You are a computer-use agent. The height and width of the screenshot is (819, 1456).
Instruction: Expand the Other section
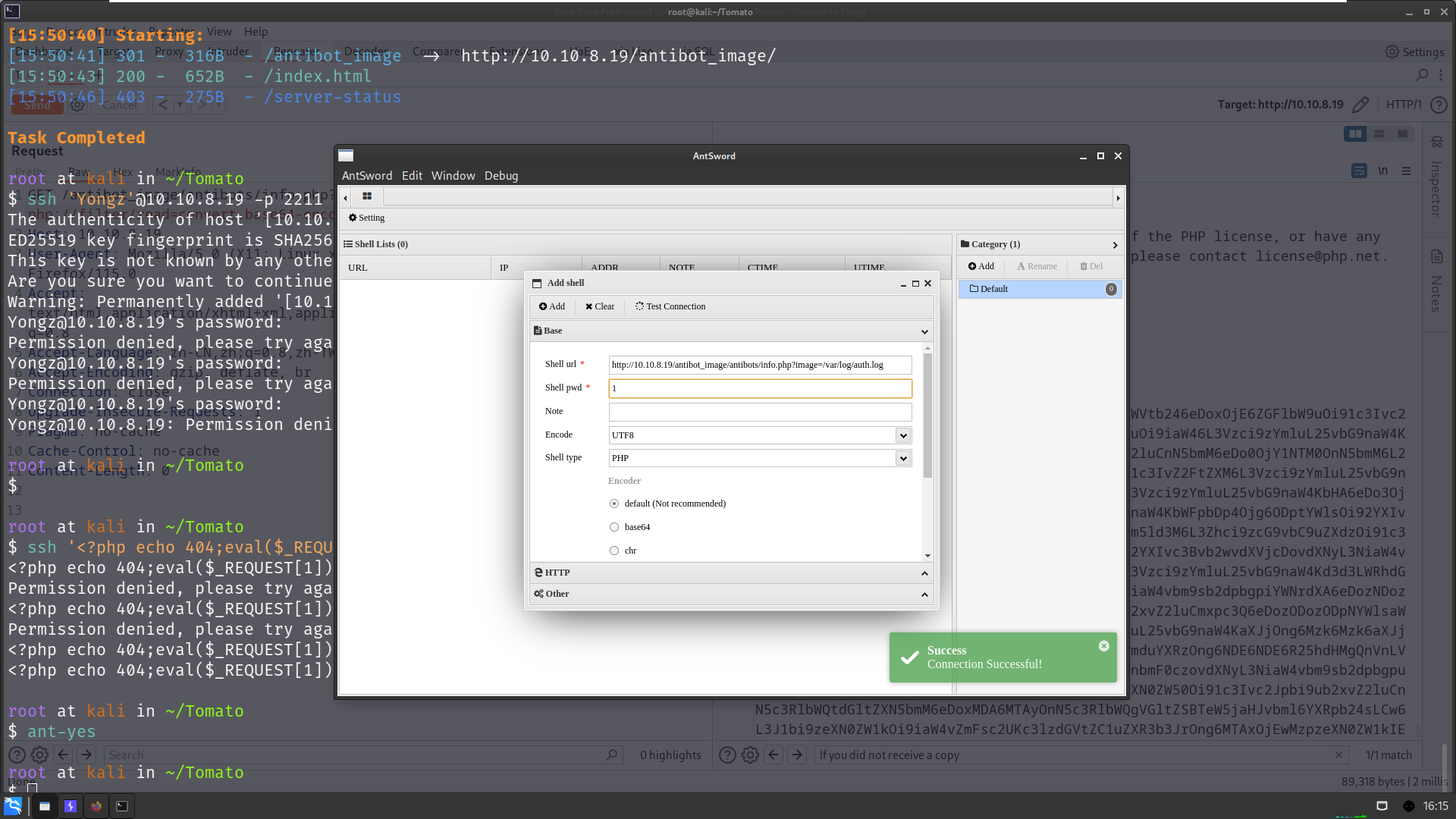tap(924, 595)
